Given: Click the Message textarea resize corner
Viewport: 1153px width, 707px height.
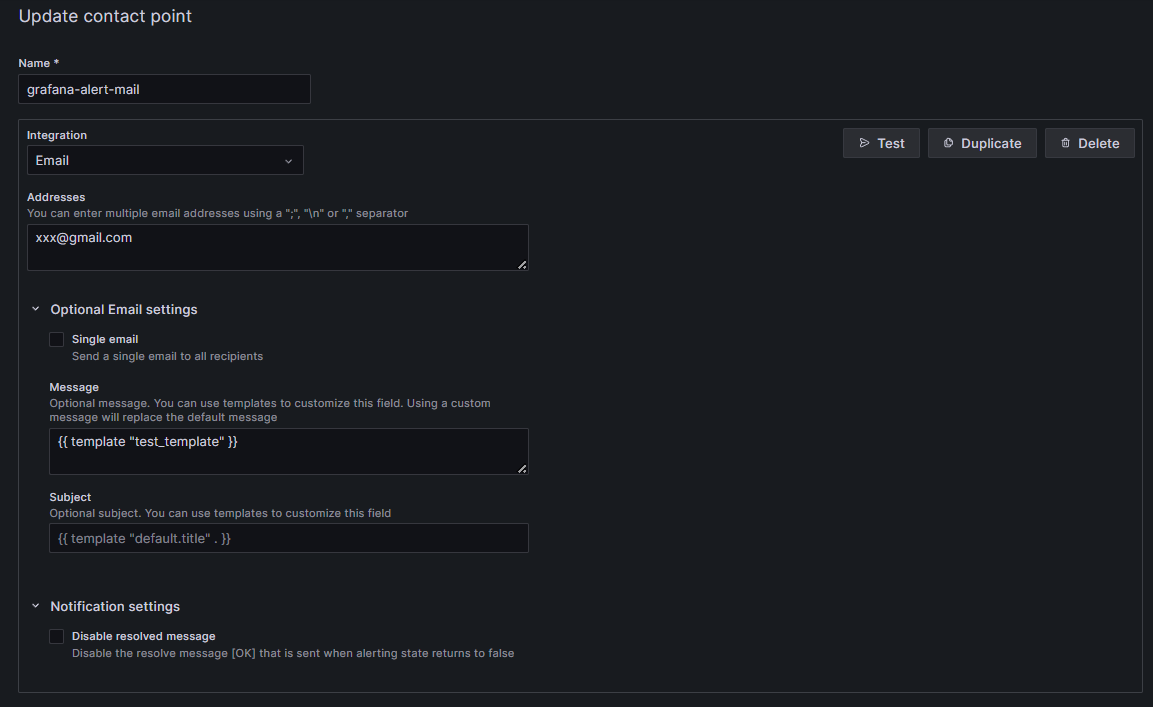Looking at the screenshot, I should click(x=522, y=468).
